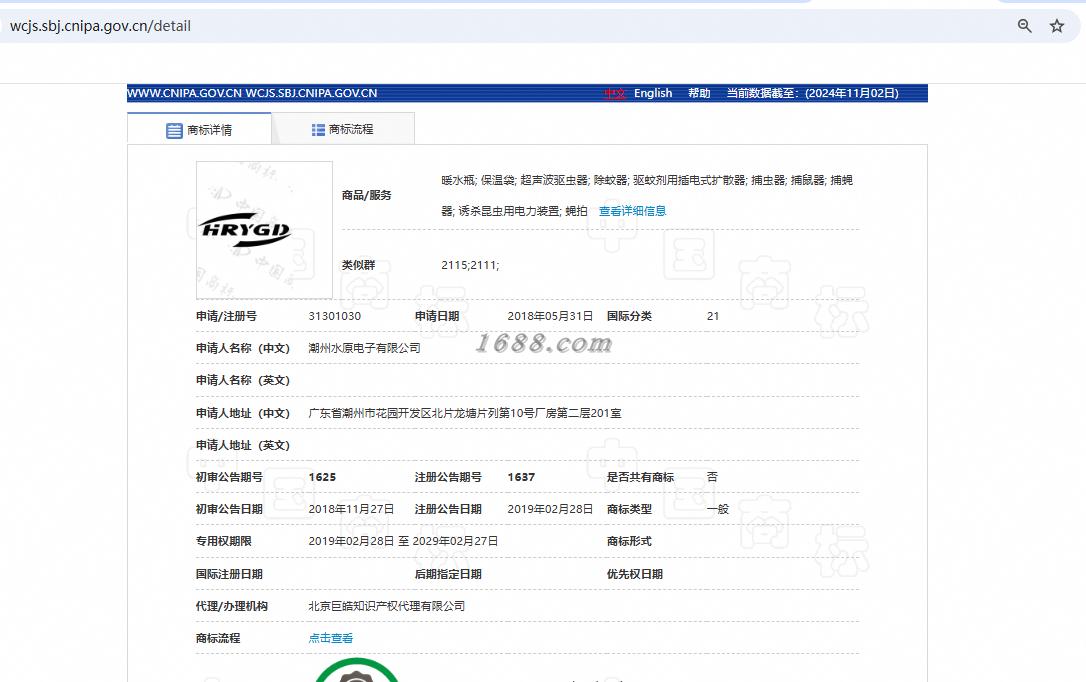Click the 后期指定日期 label
Image resolution: width=1086 pixels, height=682 pixels.
(448, 574)
